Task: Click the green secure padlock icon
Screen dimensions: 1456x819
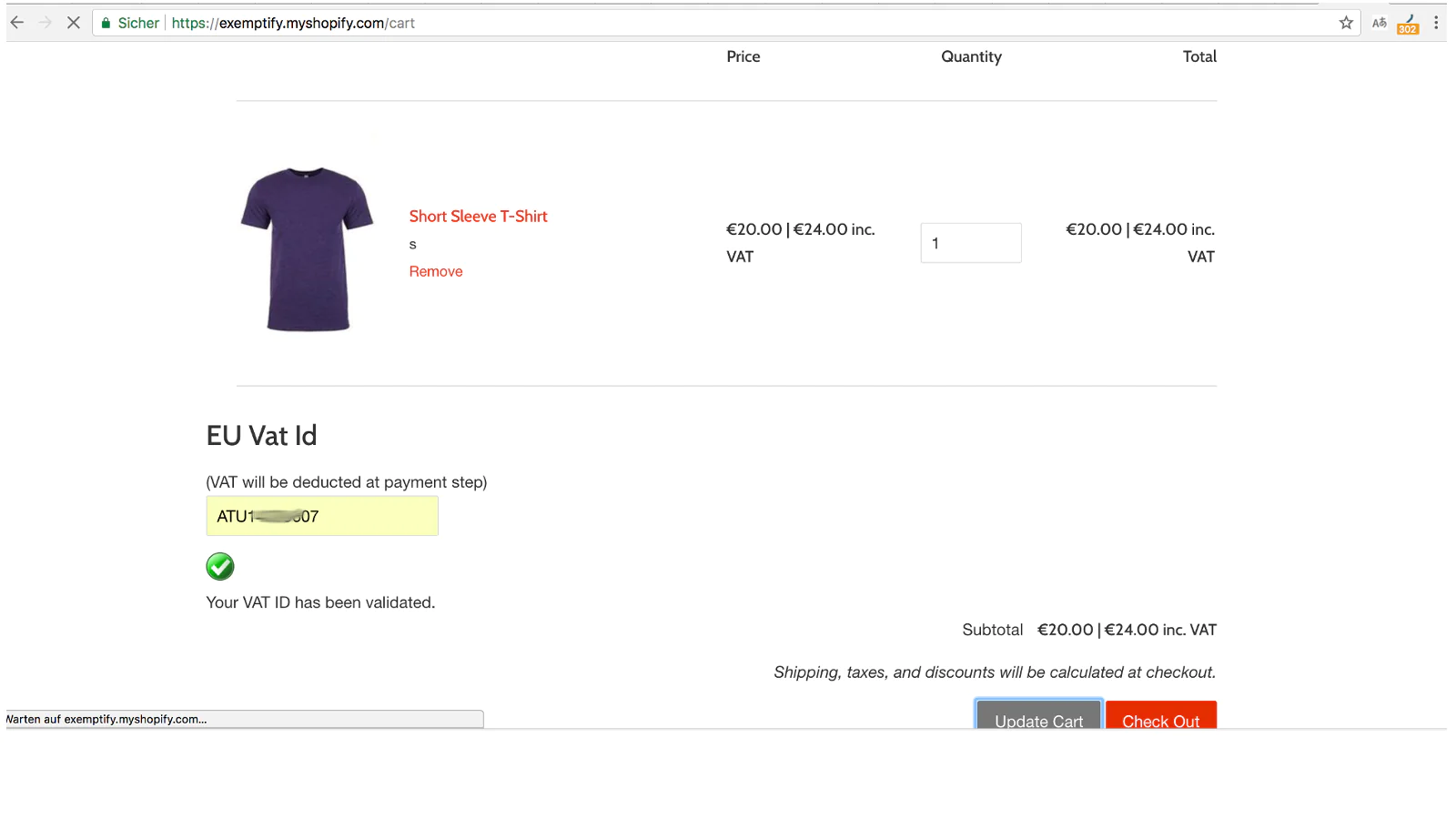Action: pyautogui.click(x=106, y=23)
